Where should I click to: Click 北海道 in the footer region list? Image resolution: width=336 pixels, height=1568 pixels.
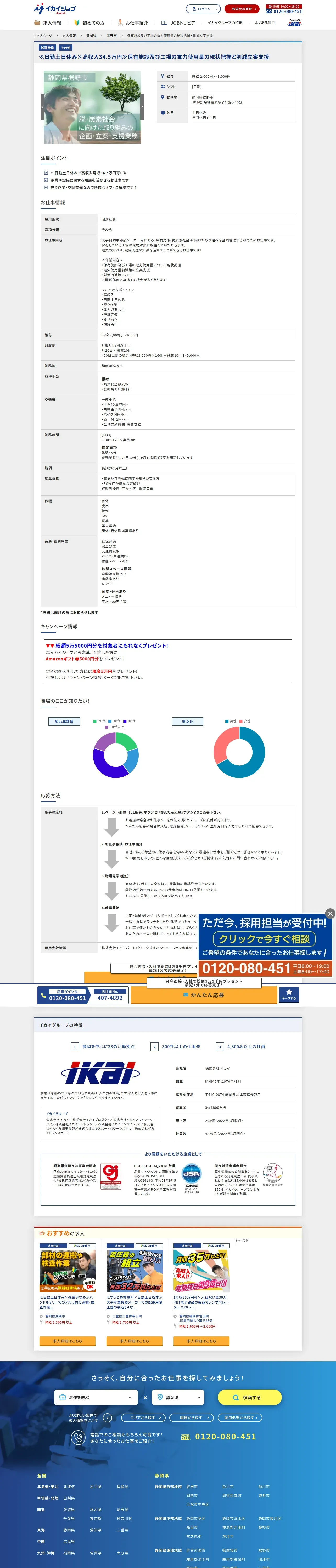coord(69,1487)
